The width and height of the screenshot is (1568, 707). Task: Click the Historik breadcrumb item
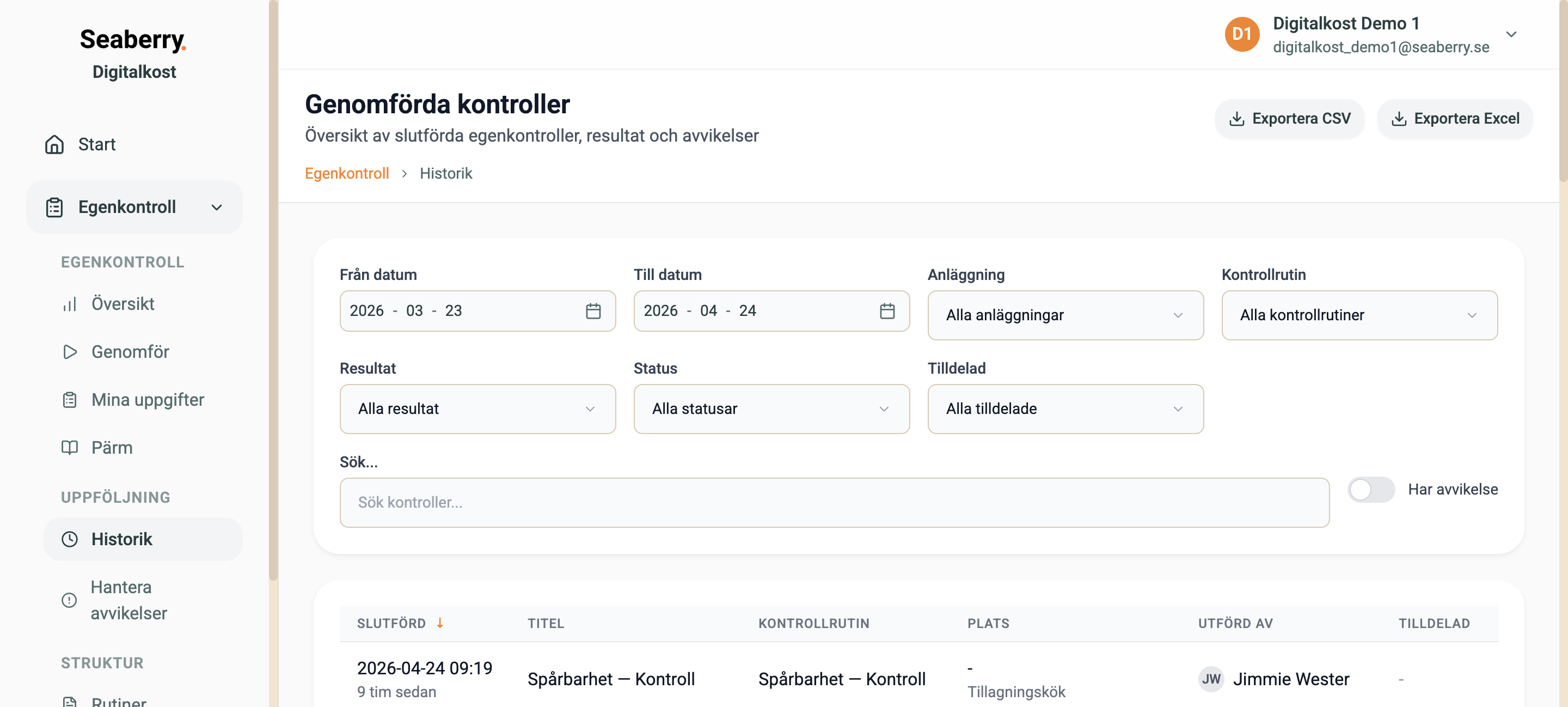point(445,174)
